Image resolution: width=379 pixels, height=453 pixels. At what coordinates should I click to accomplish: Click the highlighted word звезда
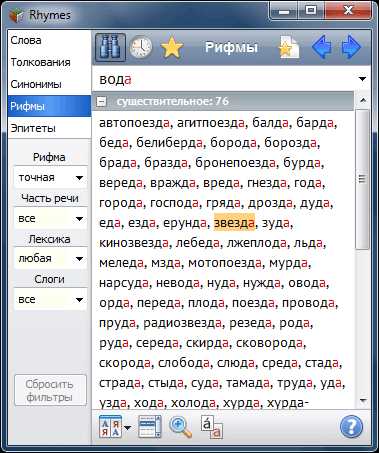tap(234, 223)
